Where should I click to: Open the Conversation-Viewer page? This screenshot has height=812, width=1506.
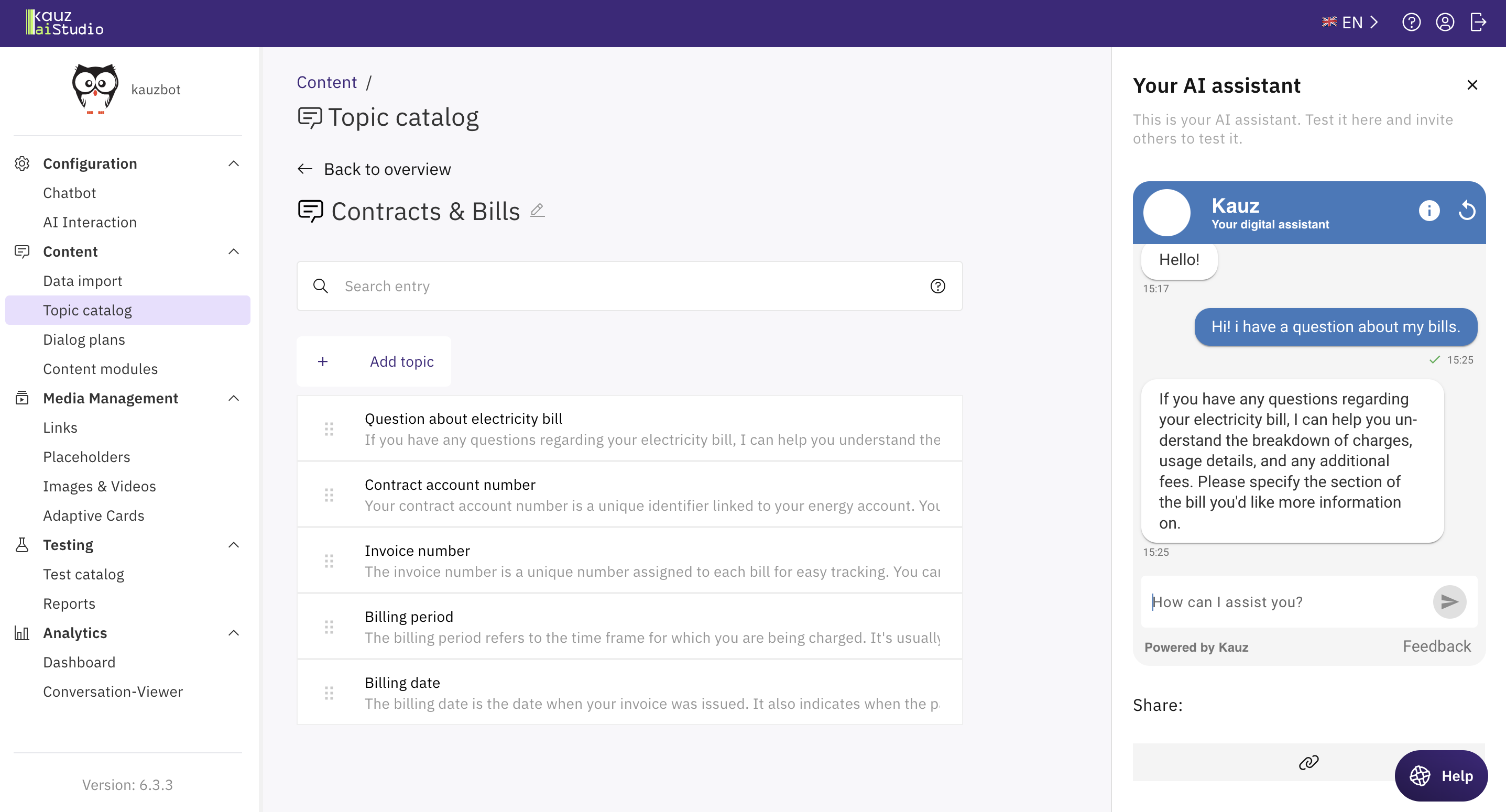point(112,691)
